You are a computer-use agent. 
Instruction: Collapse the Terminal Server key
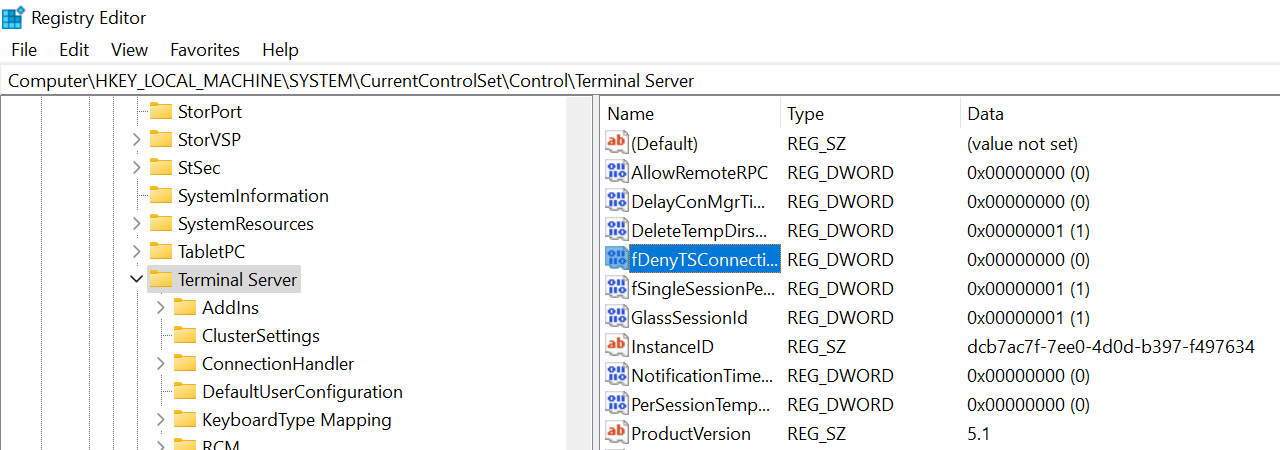click(136, 280)
